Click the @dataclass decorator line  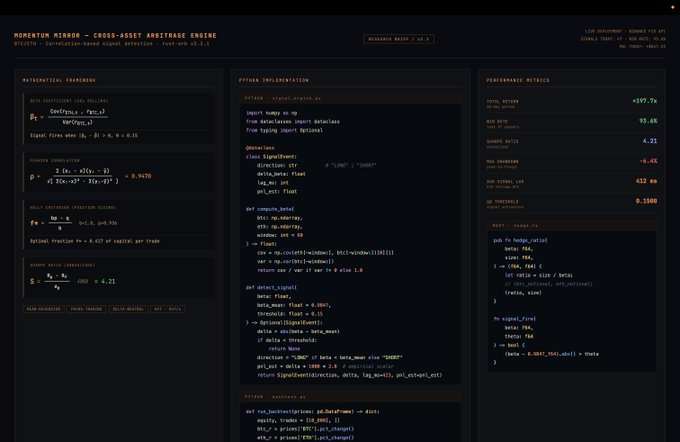pyautogui.click(x=260, y=148)
